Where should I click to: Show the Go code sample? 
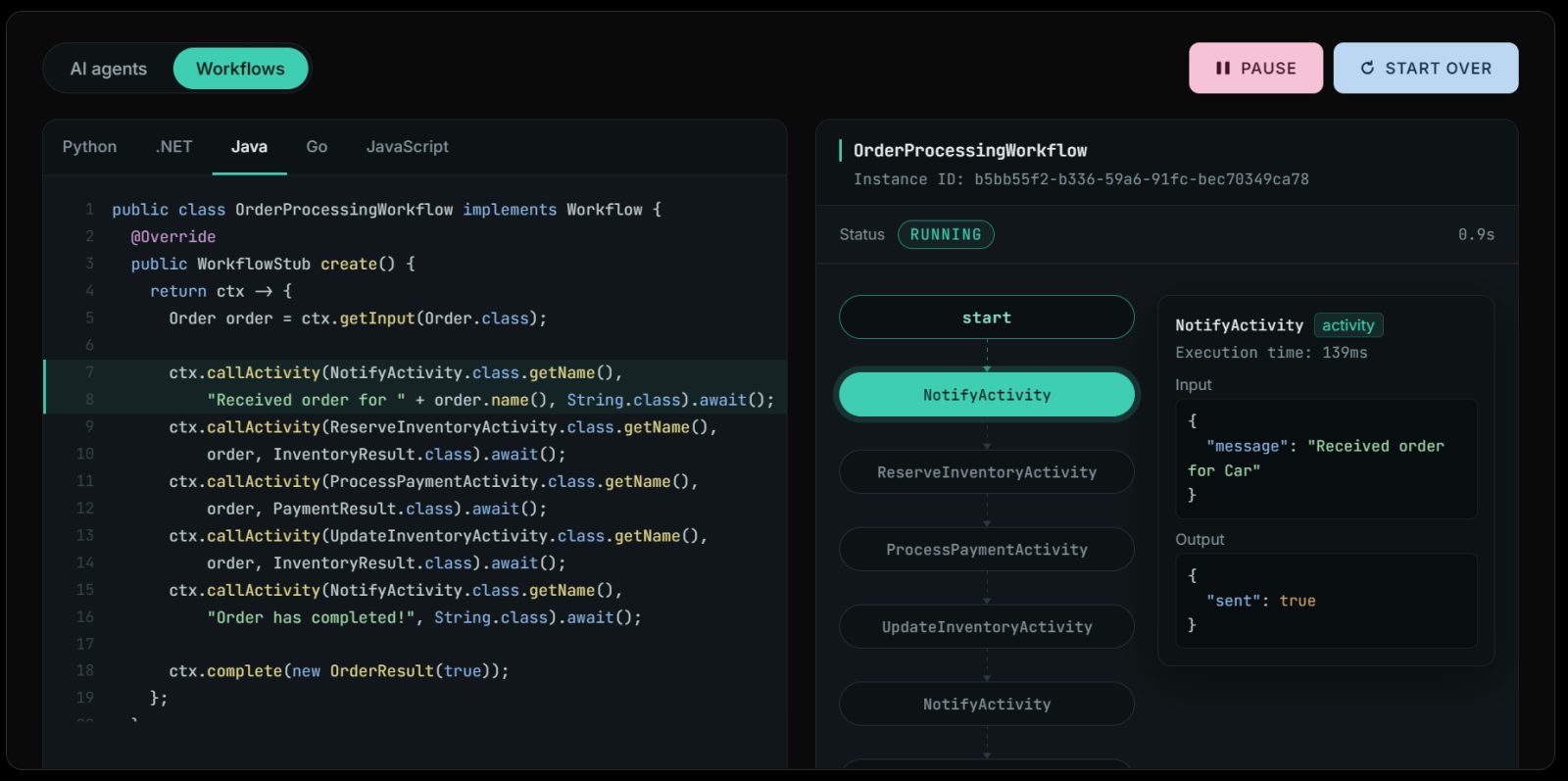click(317, 147)
